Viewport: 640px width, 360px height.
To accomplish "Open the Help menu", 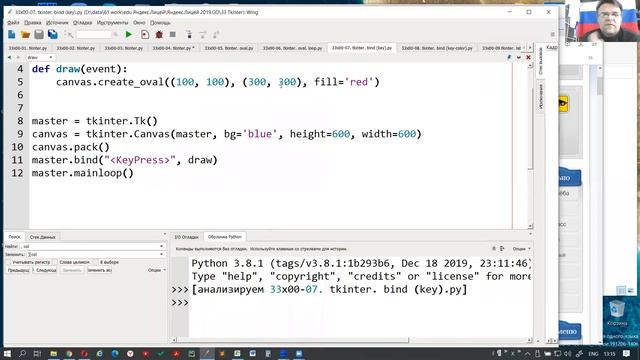I will click(x=160, y=23).
